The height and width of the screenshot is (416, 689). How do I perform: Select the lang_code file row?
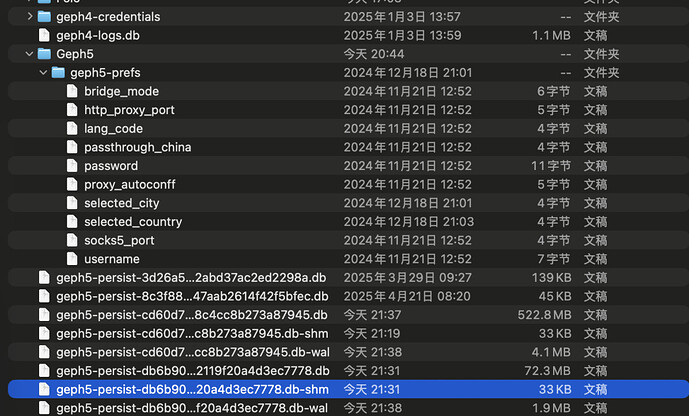click(113, 129)
